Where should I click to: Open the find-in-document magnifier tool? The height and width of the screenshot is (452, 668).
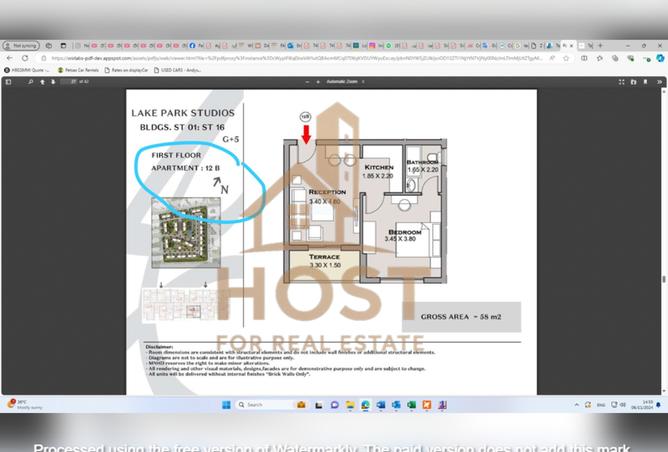31,82
